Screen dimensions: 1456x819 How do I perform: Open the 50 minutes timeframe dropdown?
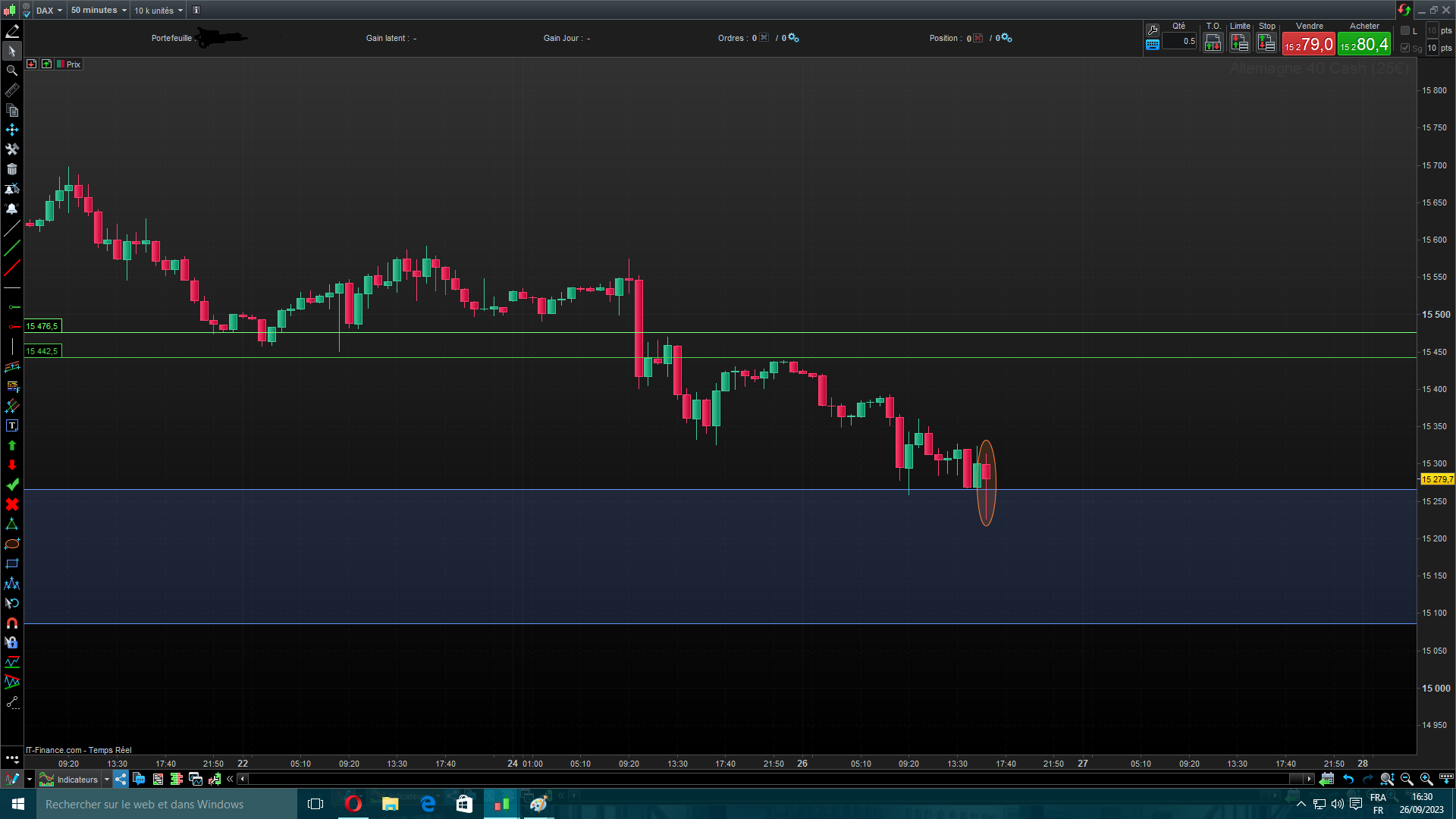tap(99, 11)
